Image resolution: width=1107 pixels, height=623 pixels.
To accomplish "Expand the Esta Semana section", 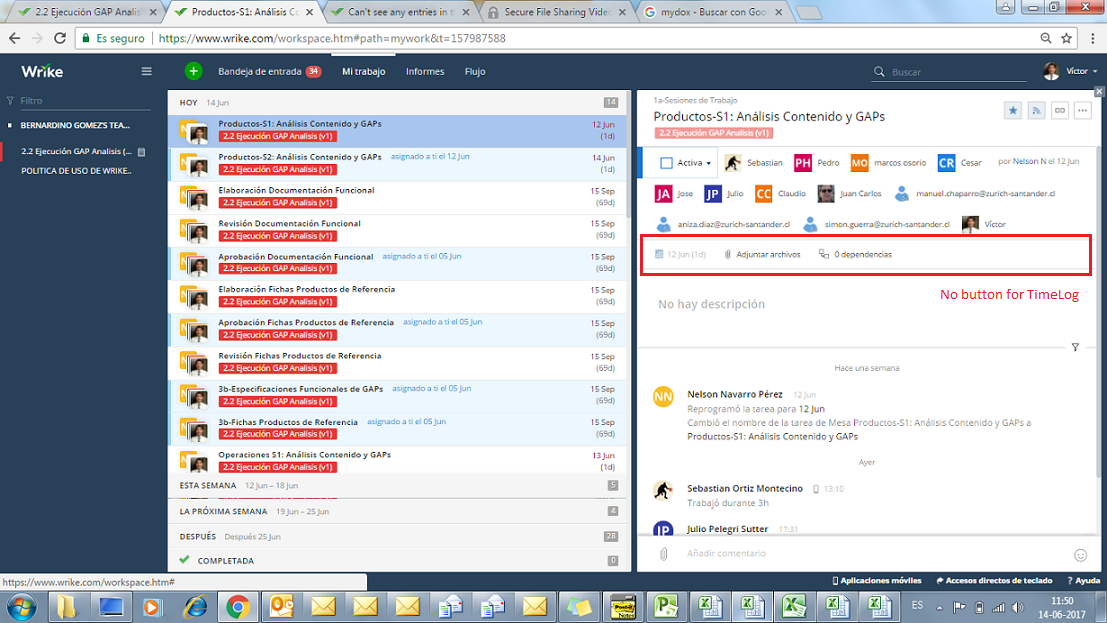I will point(397,485).
